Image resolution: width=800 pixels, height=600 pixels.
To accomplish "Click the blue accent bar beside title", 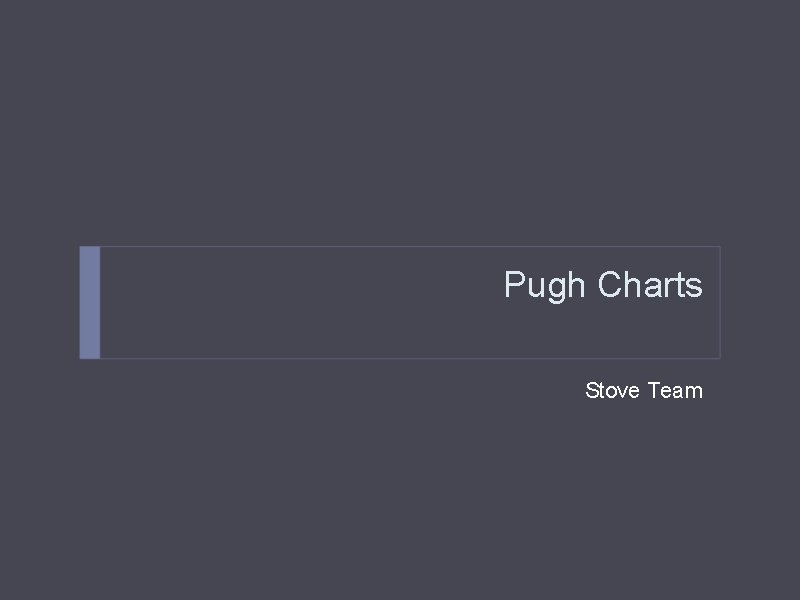I will [x=90, y=302].
